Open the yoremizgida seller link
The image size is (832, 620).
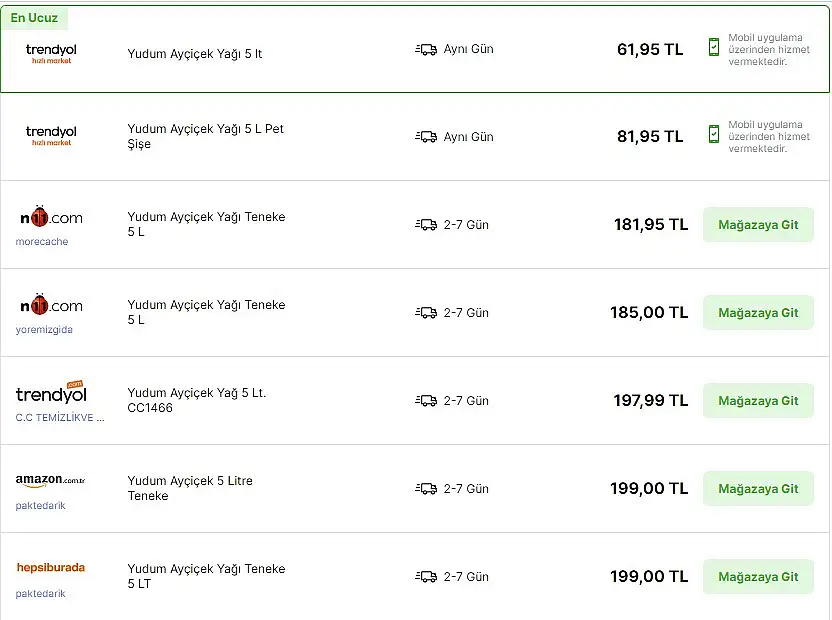point(44,330)
